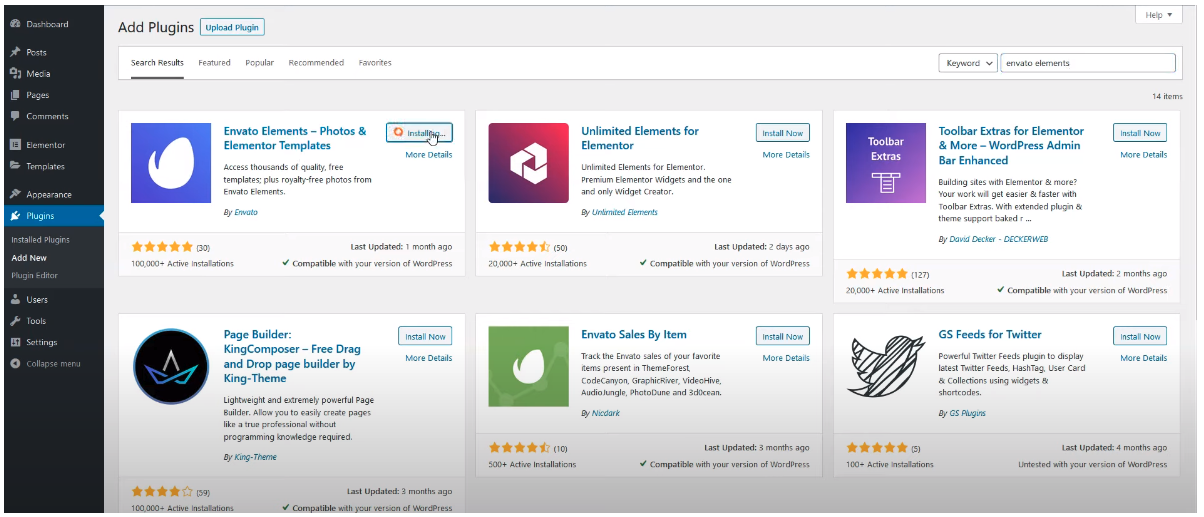Open the Page Builder KingComposer title
The image size is (1204, 517).
pyautogui.click(x=292, y=357)
